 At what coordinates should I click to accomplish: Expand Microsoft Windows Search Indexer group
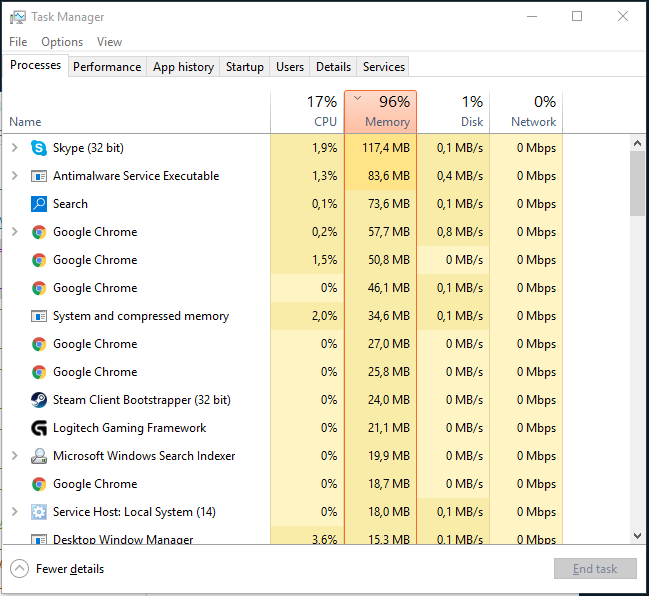click(x=14, y=455)
